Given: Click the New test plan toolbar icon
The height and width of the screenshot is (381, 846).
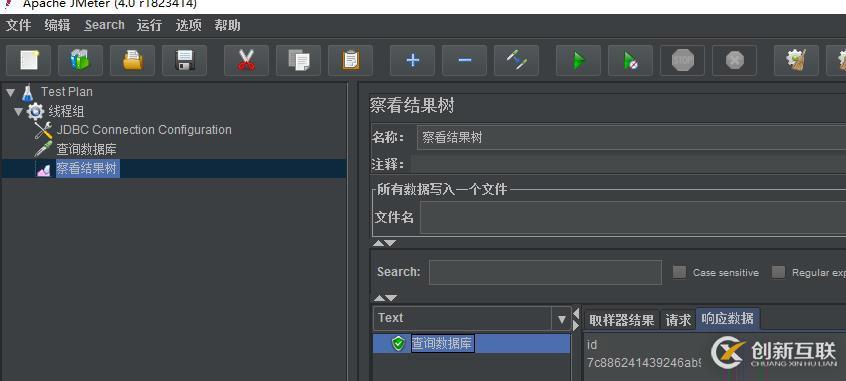Looking at the screenshot, I should click(x=29, y=60).
